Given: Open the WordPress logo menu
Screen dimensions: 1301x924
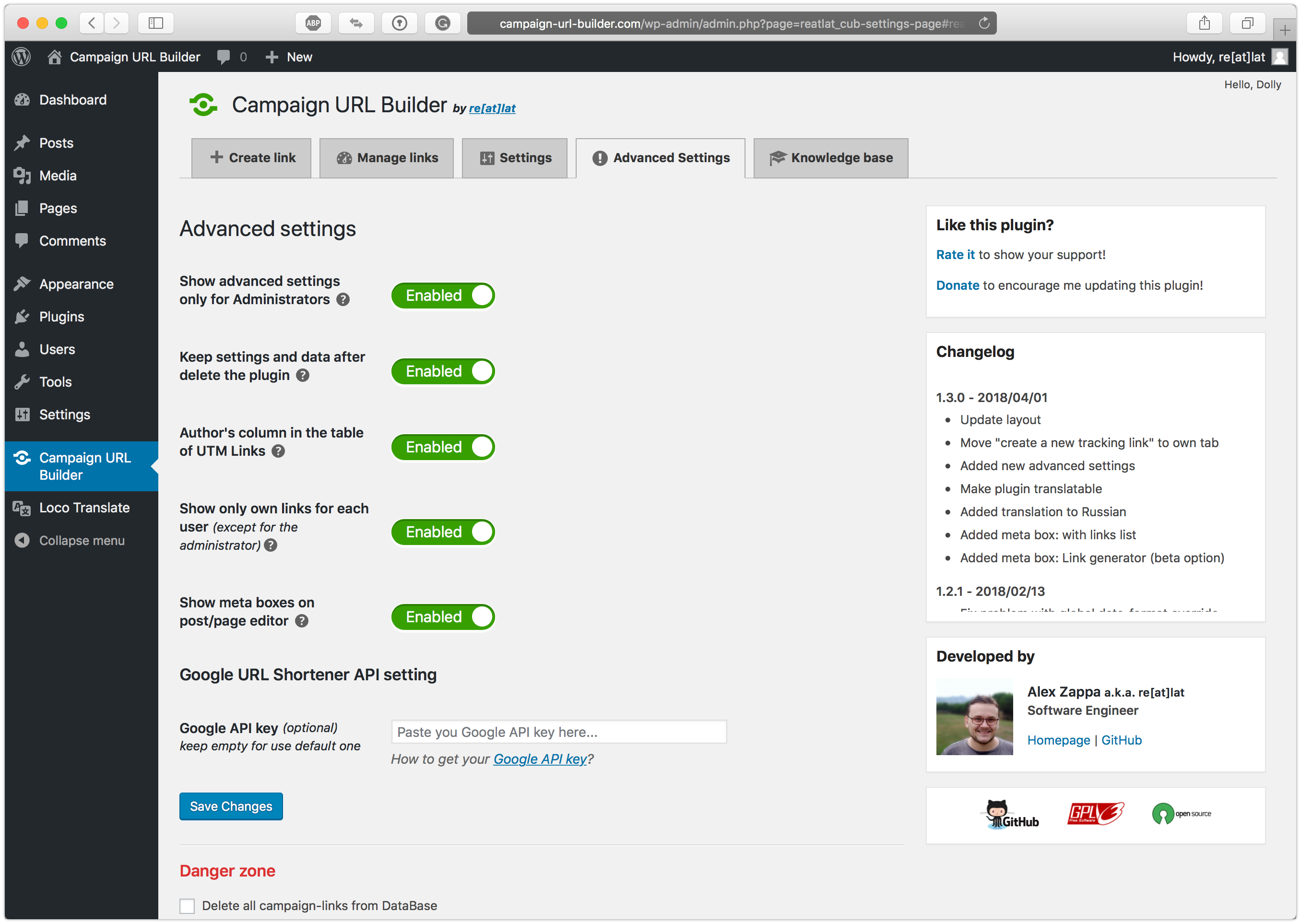Looking at the screenshot, I should tap(22, 57).
